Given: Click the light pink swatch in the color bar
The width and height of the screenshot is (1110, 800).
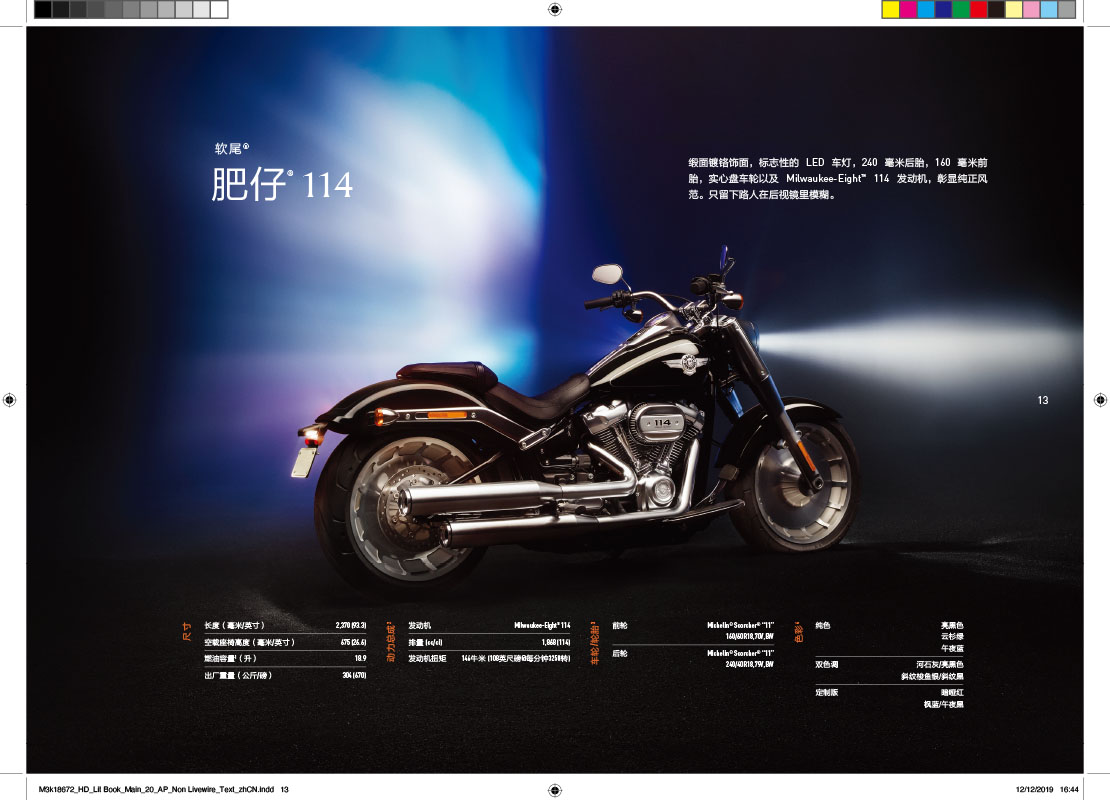Looking at the screenshot, I should tap(1031, 9).
